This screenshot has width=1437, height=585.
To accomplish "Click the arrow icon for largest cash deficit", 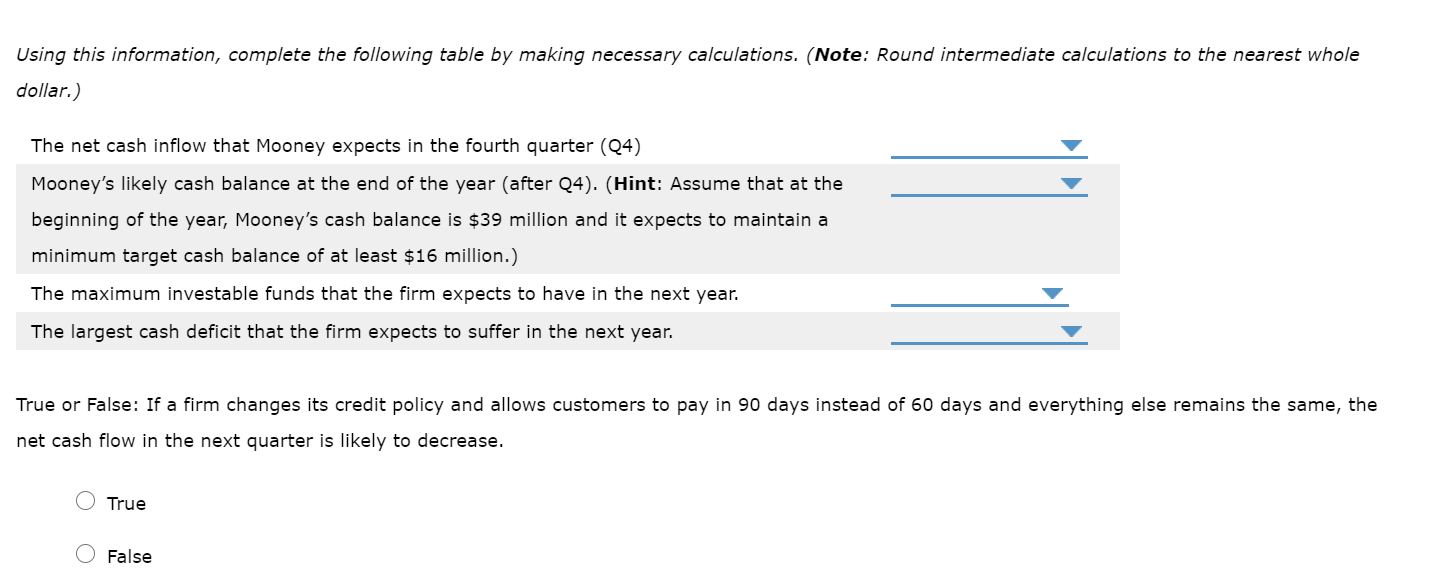I will point(1070,330).
